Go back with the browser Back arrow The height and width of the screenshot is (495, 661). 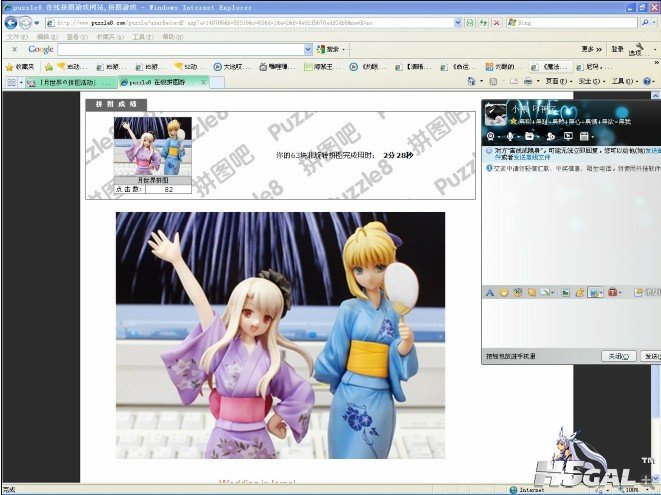click(x=11, y=23)
